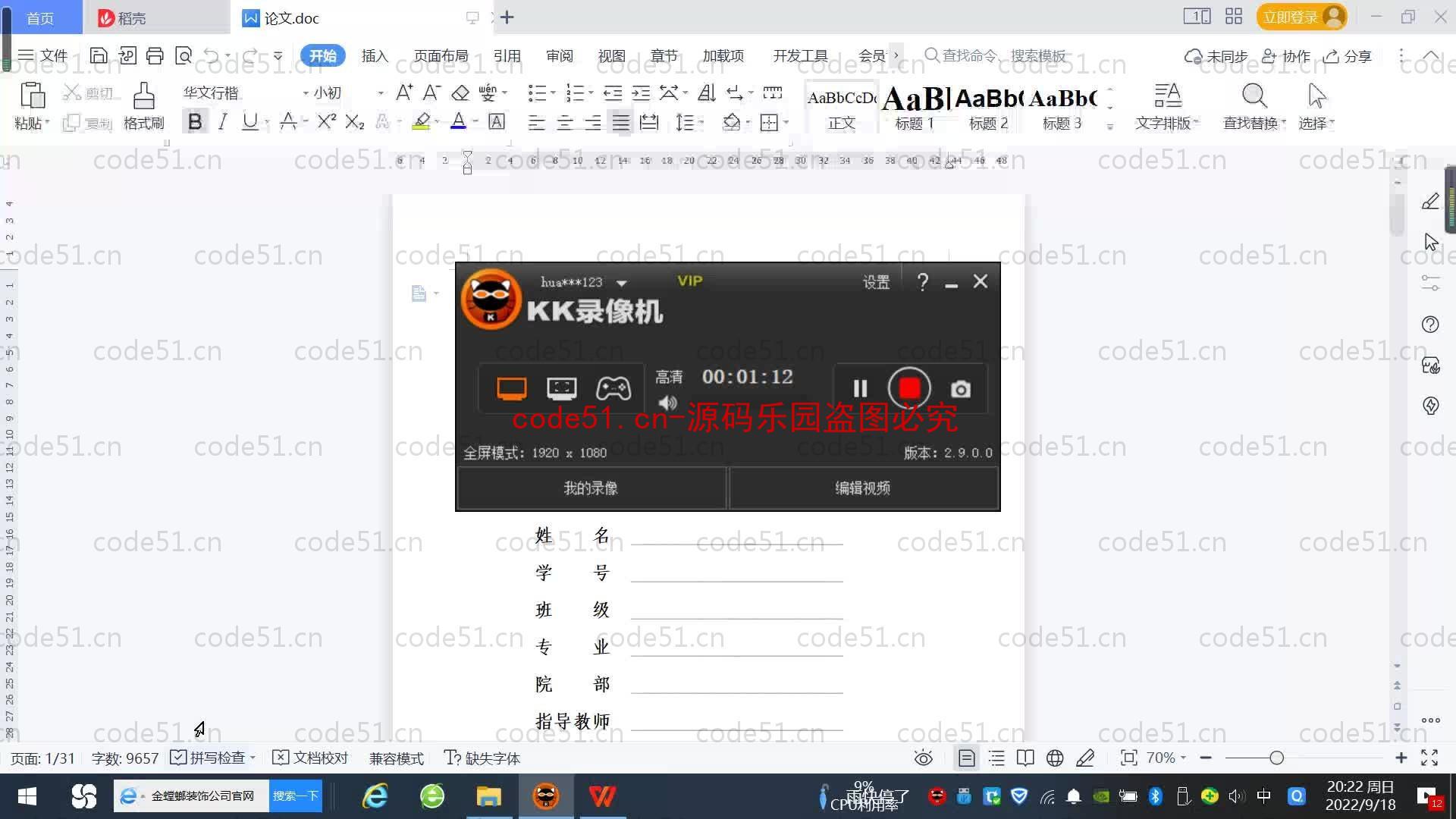
Task: Click the window recording mode icon
Action: pos(561,388)
